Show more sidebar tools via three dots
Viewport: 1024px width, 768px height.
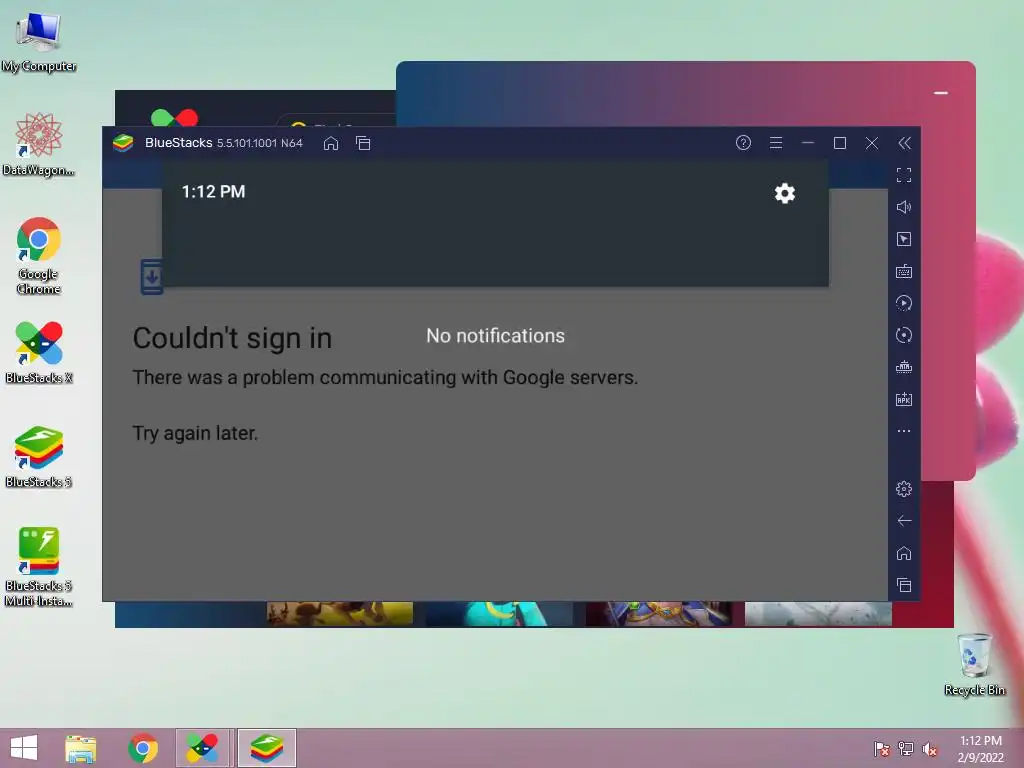pos(904,431)
